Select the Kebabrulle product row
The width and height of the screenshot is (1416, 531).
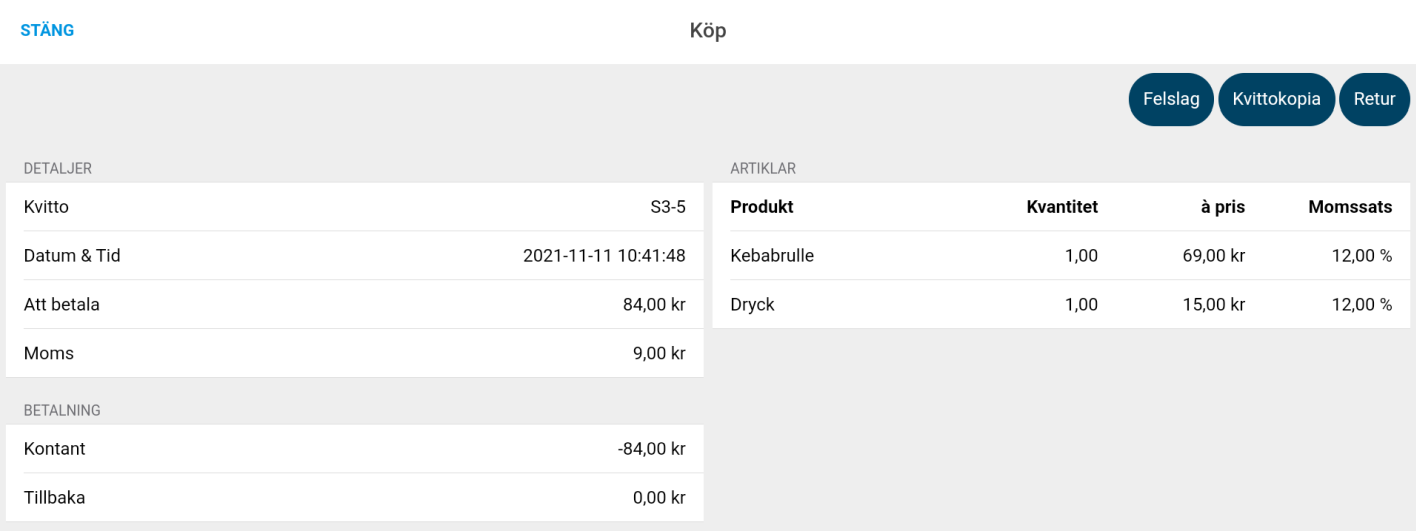point(1061,256)
